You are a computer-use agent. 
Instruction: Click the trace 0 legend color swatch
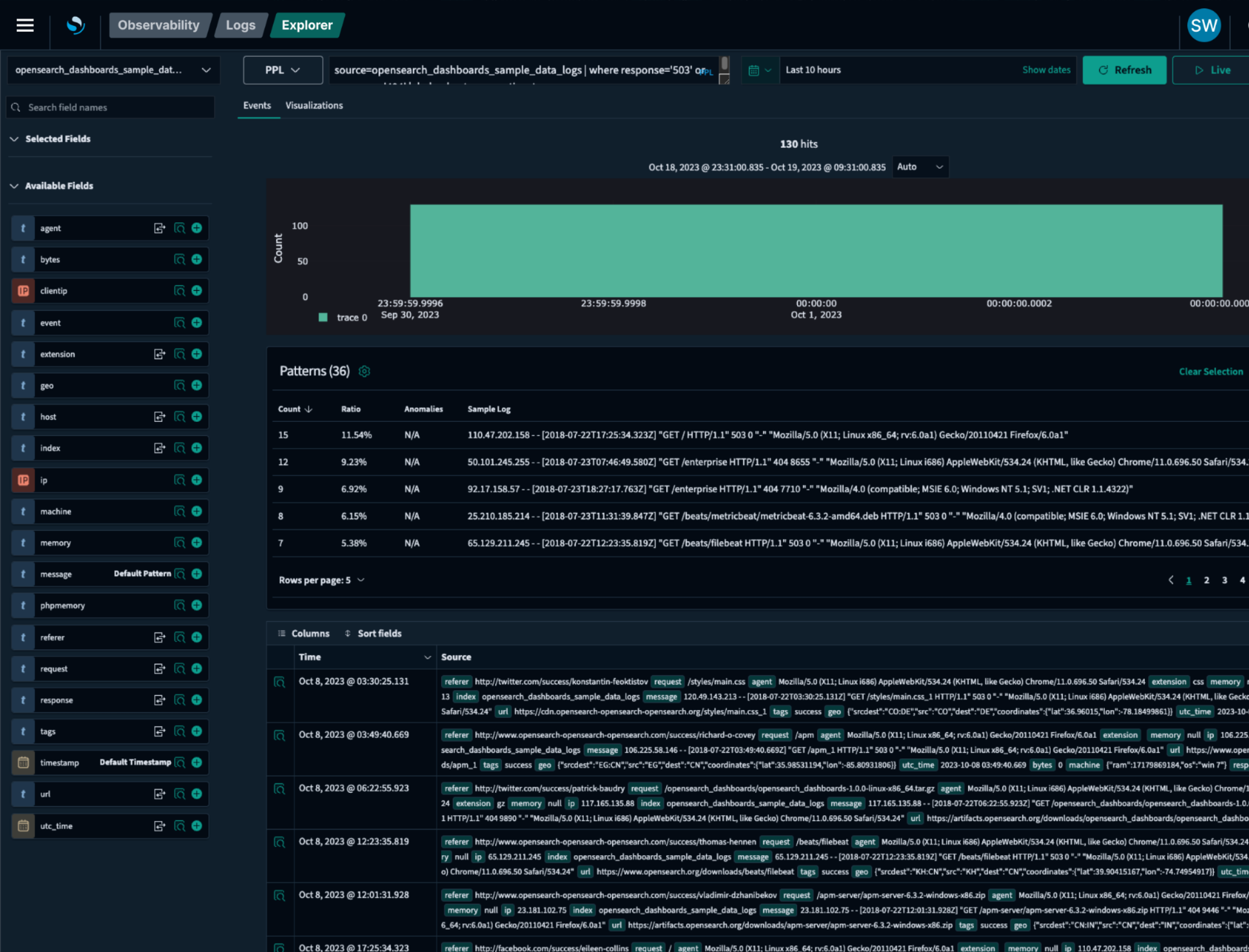(x=323, y=317)
